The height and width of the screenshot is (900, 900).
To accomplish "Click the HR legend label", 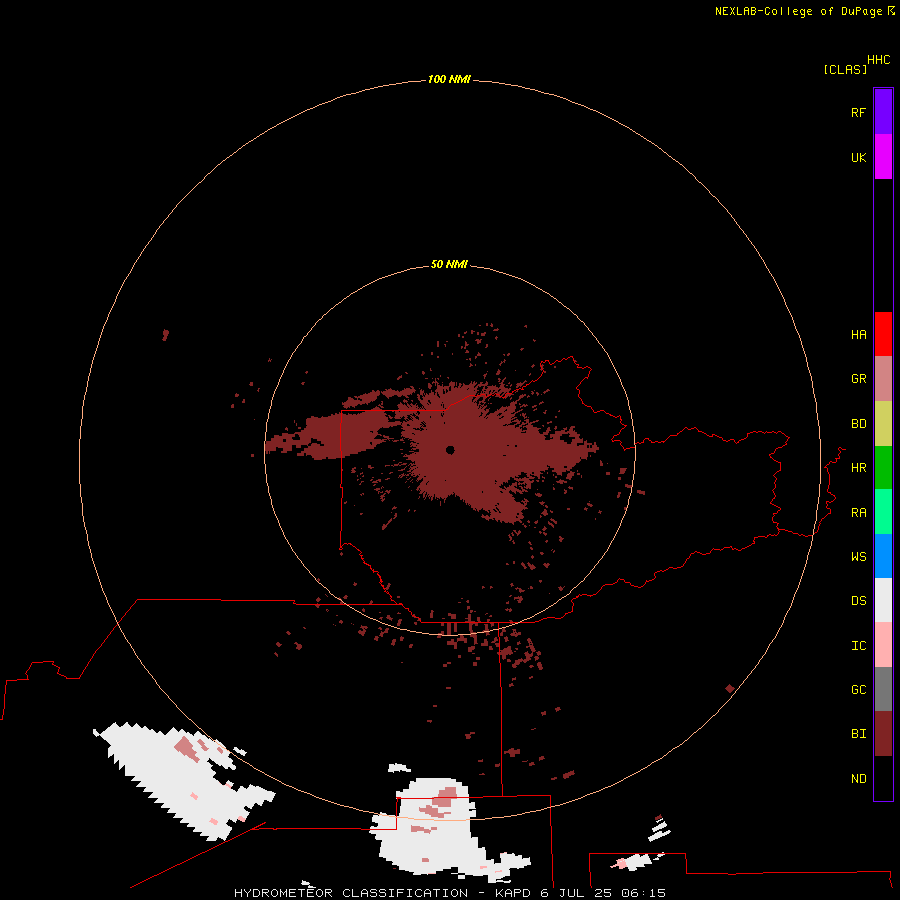I will click(858, 468).
